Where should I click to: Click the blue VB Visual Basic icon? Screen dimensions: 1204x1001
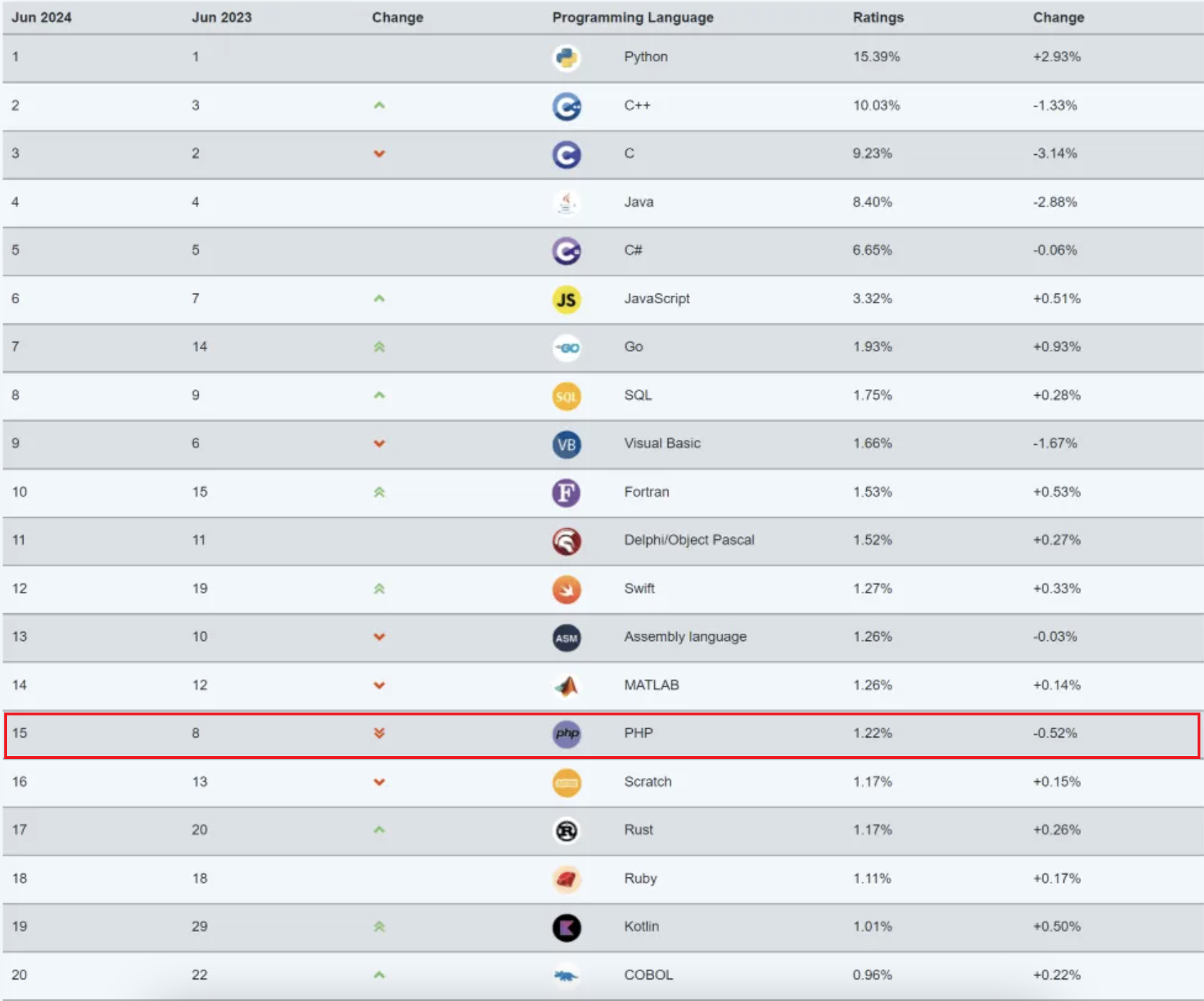tap(566, 444)
